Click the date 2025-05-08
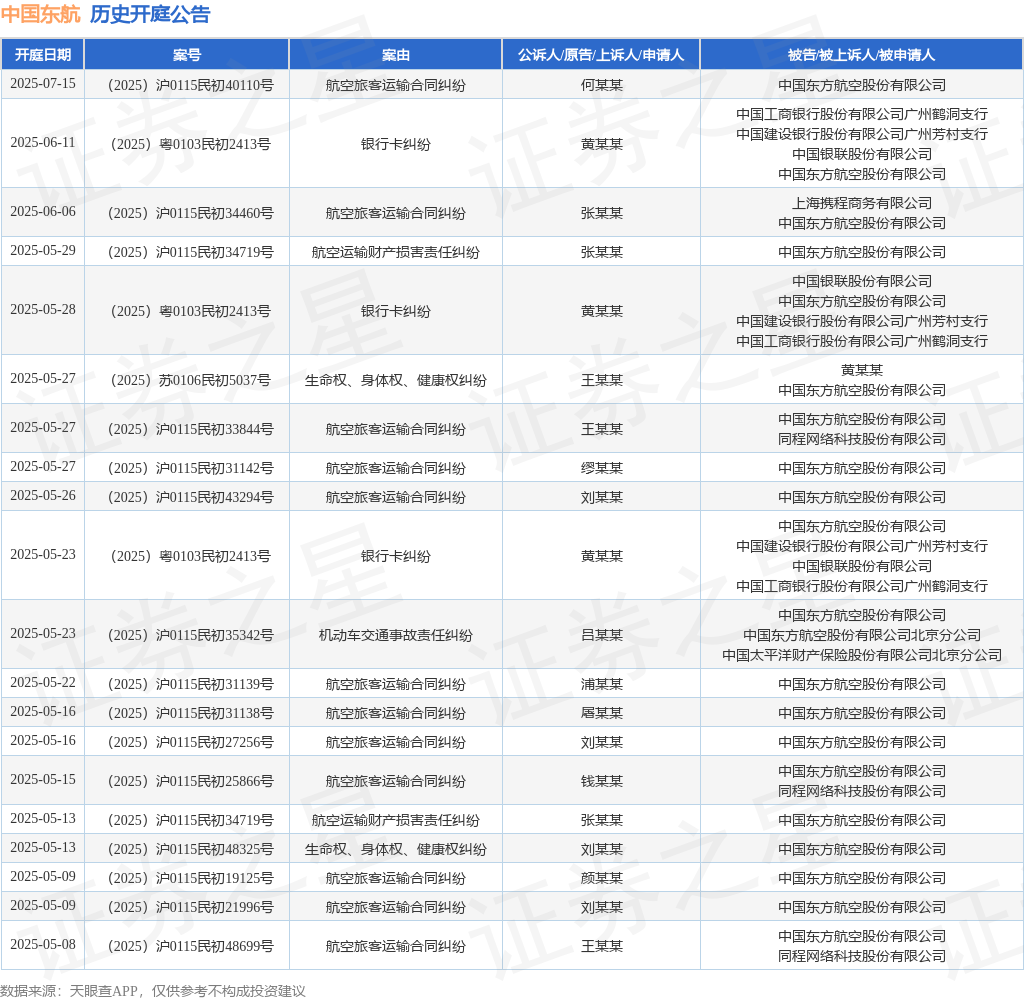This screenshot has height=1000, width=1024. pos(43,944)
